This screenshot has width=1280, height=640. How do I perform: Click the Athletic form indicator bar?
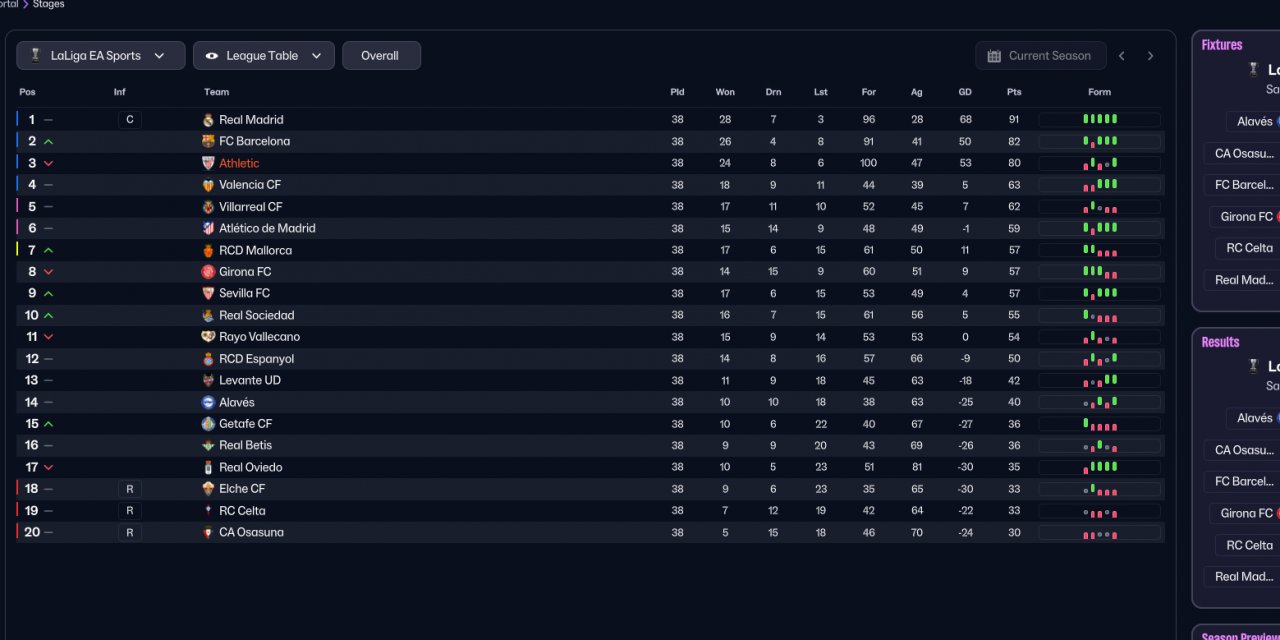click(x=1100, y=163)
